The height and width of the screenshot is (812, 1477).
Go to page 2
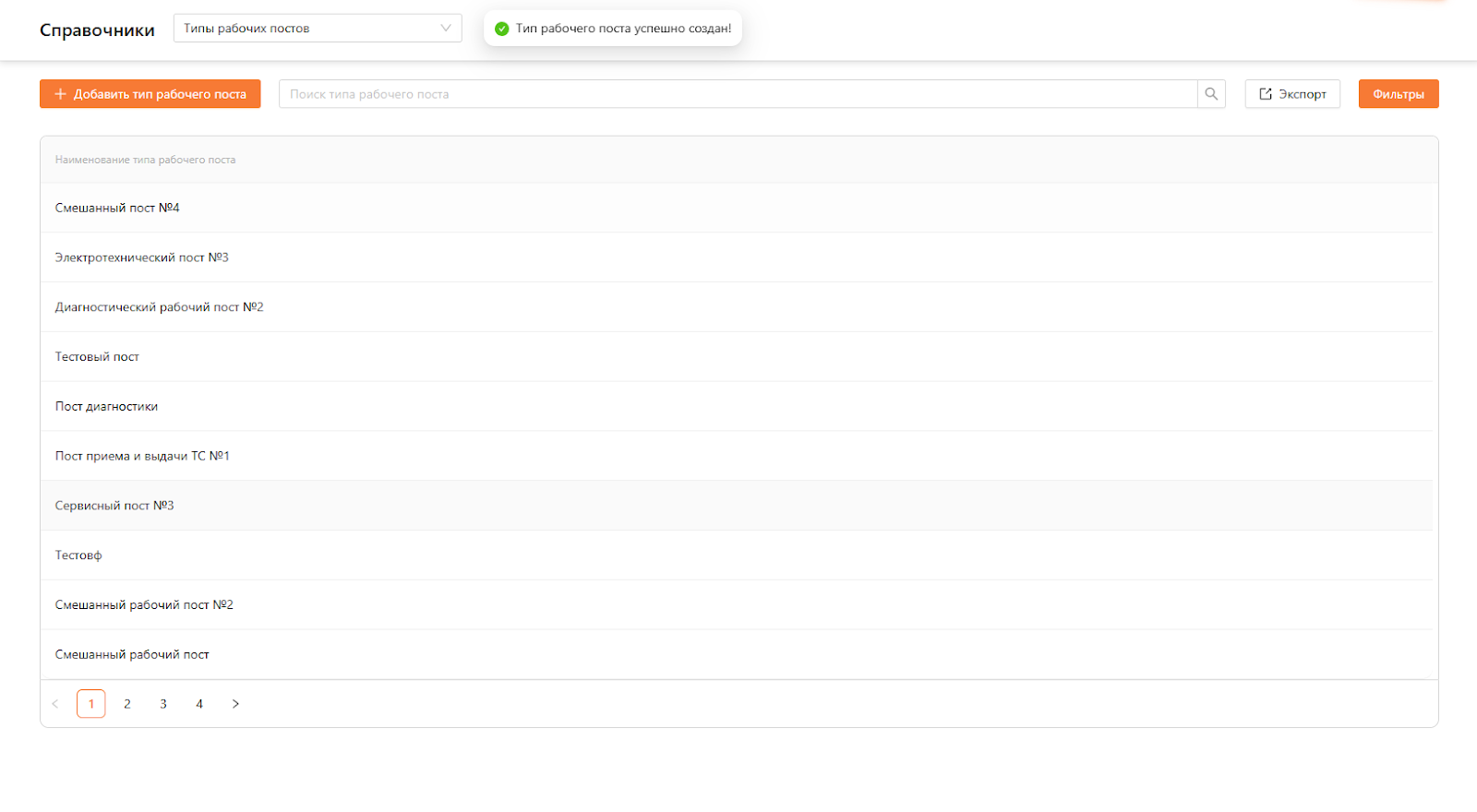point(127,704)
